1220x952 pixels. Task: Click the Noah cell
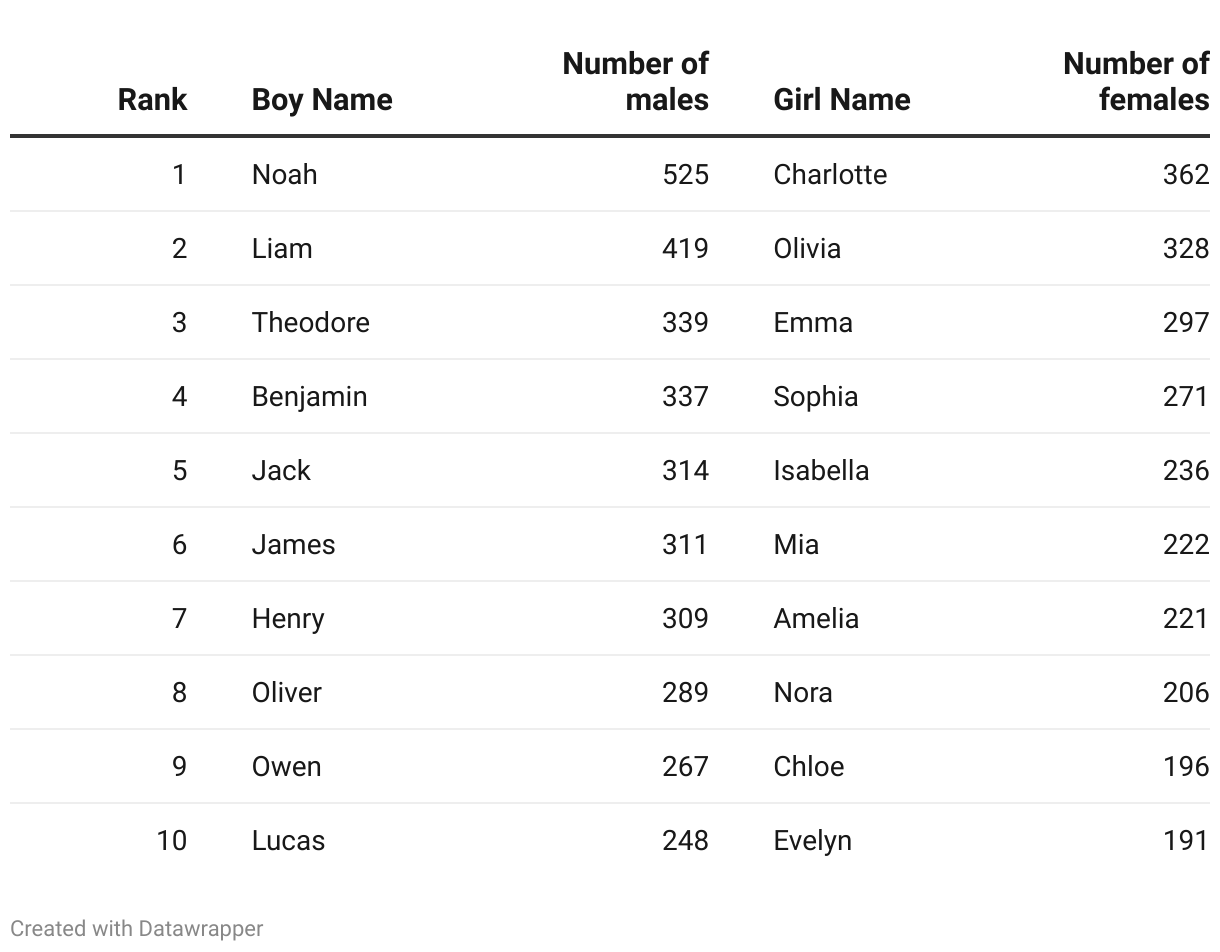tap(284, 174)
